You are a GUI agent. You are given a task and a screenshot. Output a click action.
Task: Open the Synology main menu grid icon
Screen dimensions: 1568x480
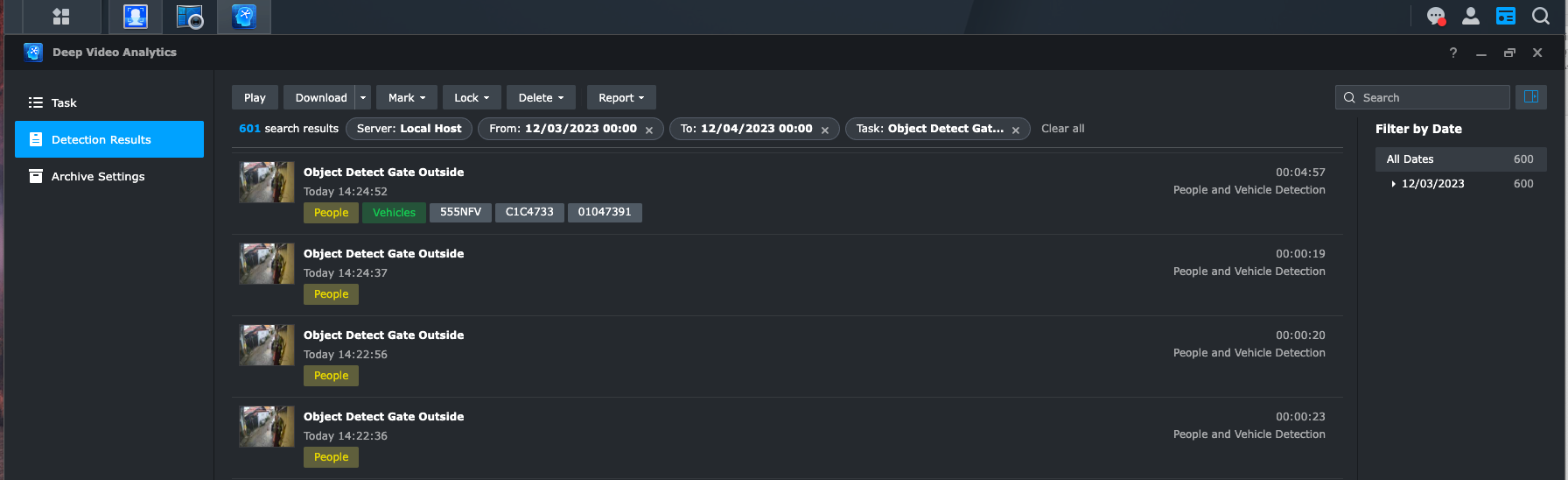click(61, 17)
